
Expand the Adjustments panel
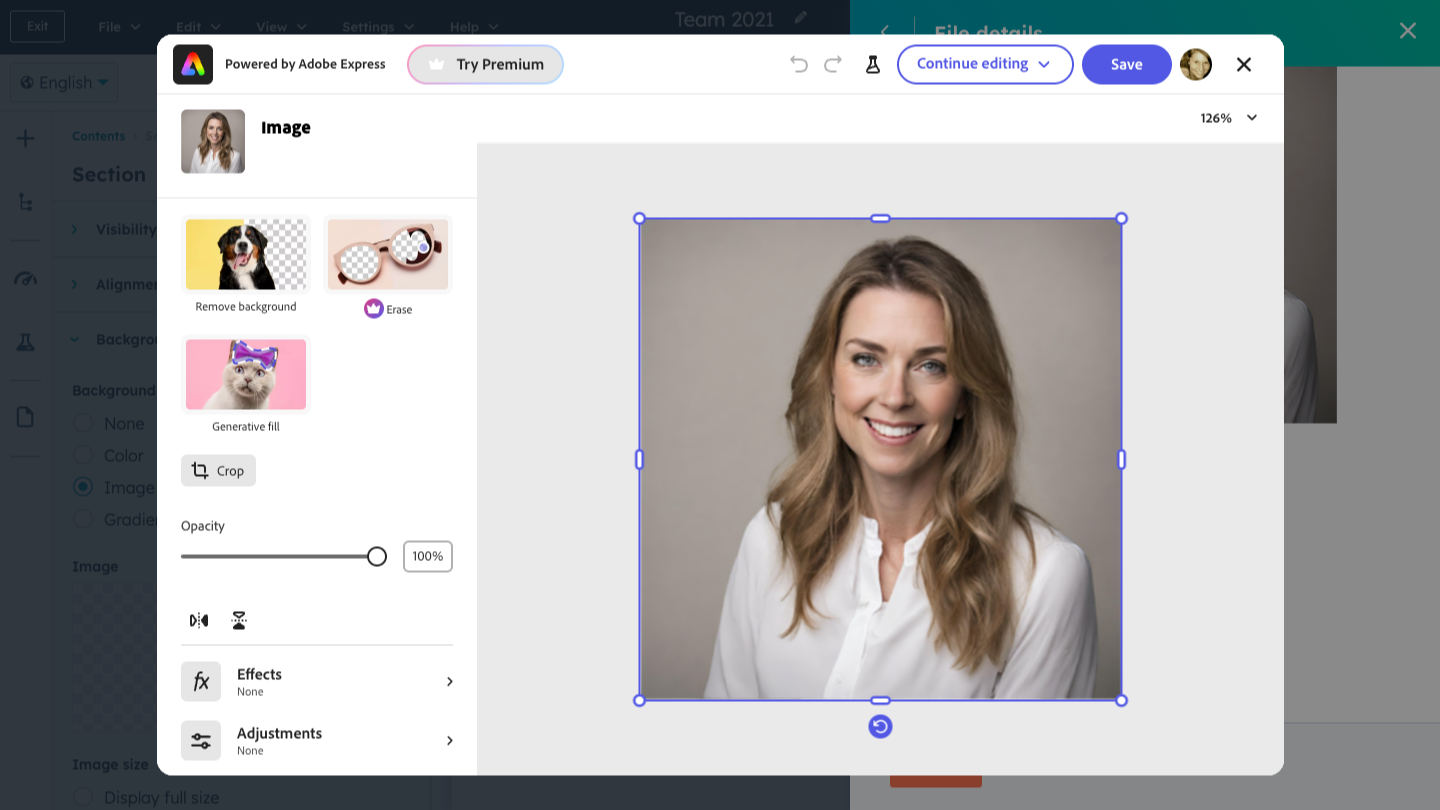click(317, 740)
